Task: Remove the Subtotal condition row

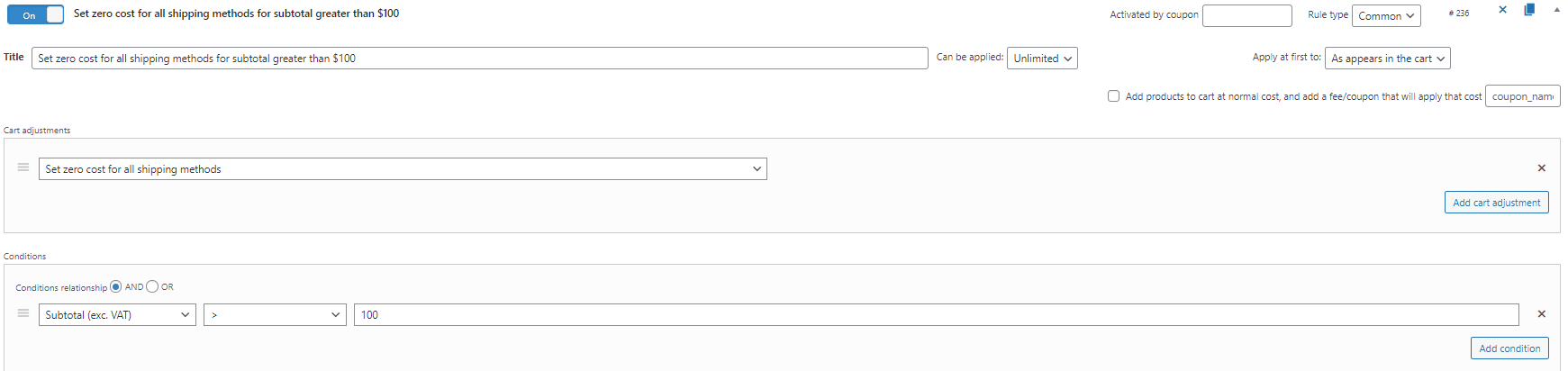Action: tap(1542, 314)
